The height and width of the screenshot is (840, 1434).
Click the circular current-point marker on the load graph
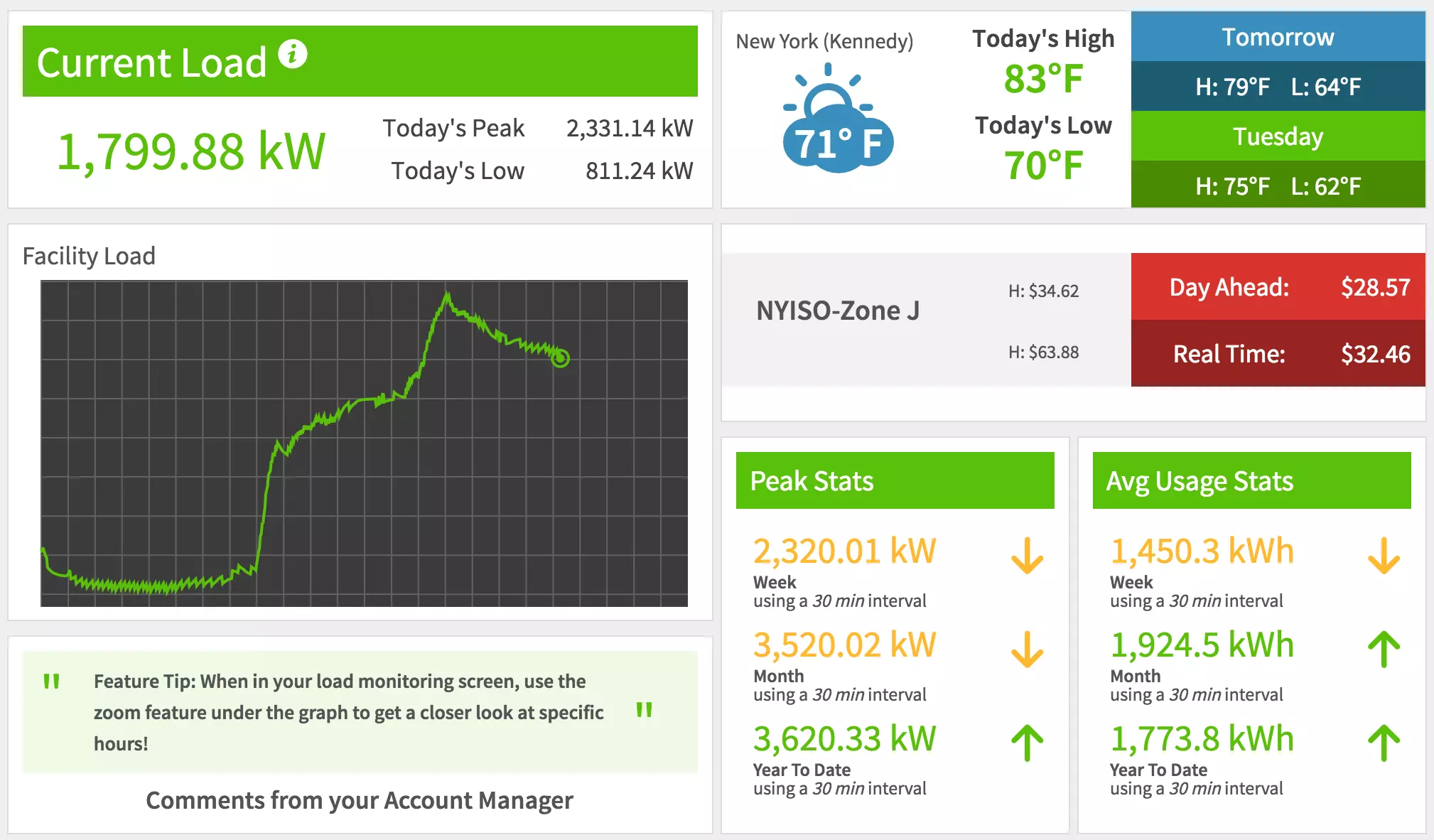click(x=560, y=358)
